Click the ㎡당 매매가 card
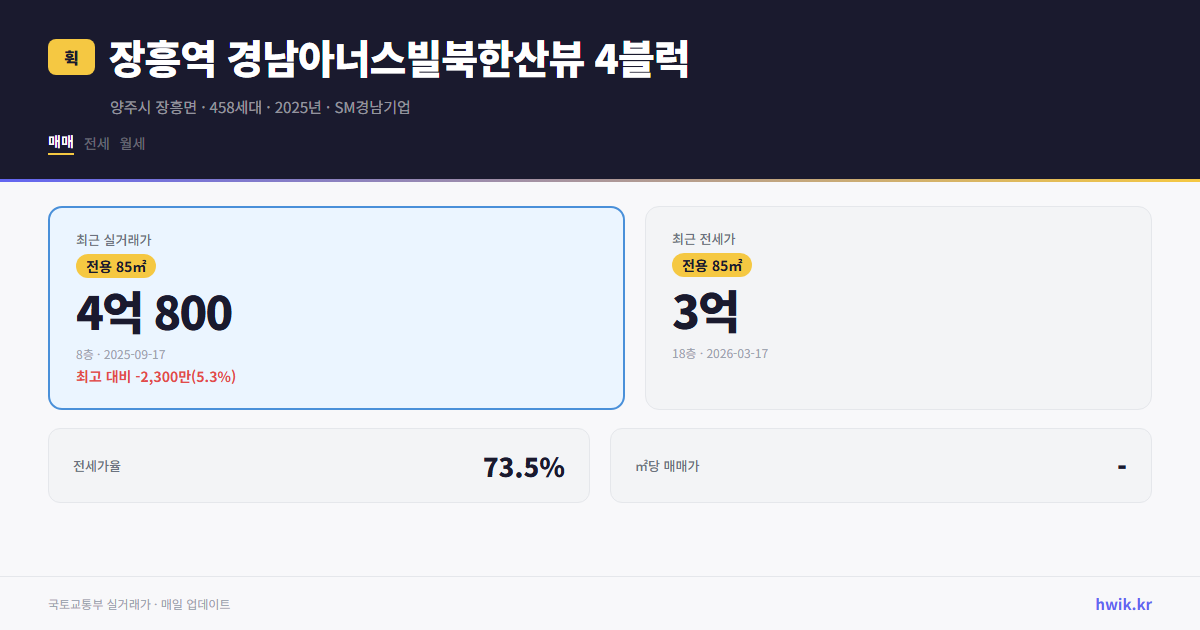 coord(879,465)
